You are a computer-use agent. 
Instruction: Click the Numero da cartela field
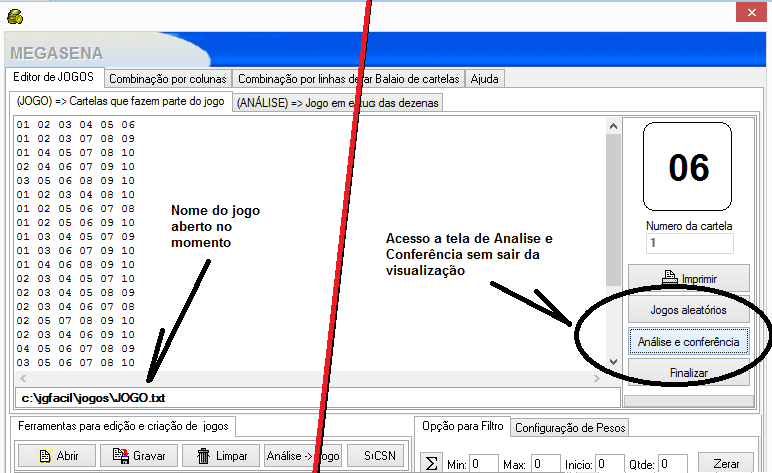pyautogui.click(x=688, y=243)
